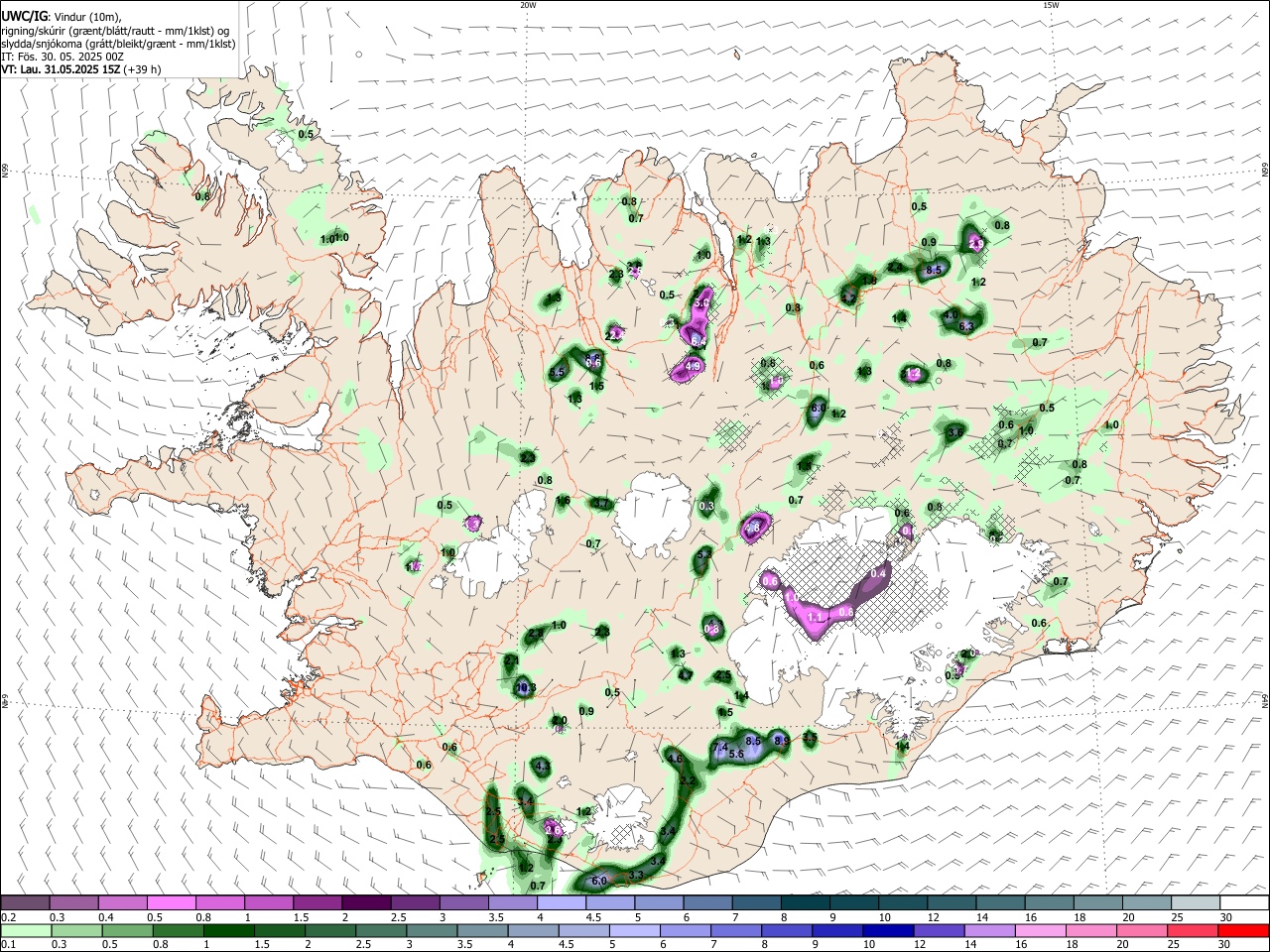This screenshot has height=952, width=1270.
Task: Click the rain legend swatch between 25 and 30
Action: coord(1196,930)
